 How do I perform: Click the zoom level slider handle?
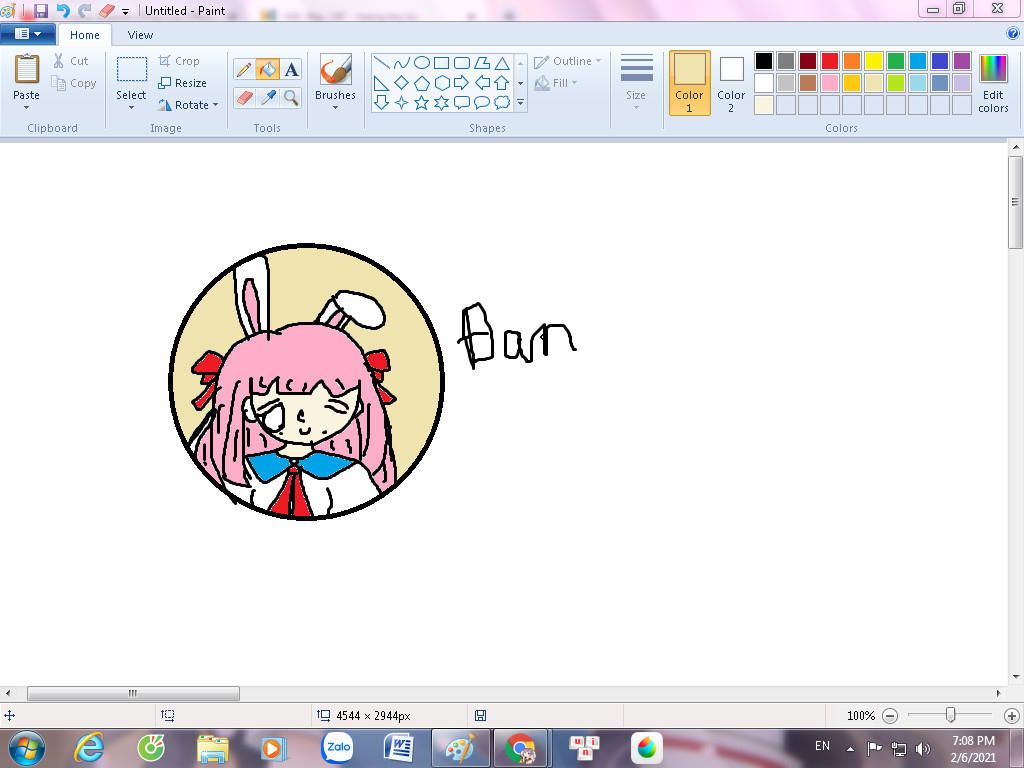pos(951,715)
